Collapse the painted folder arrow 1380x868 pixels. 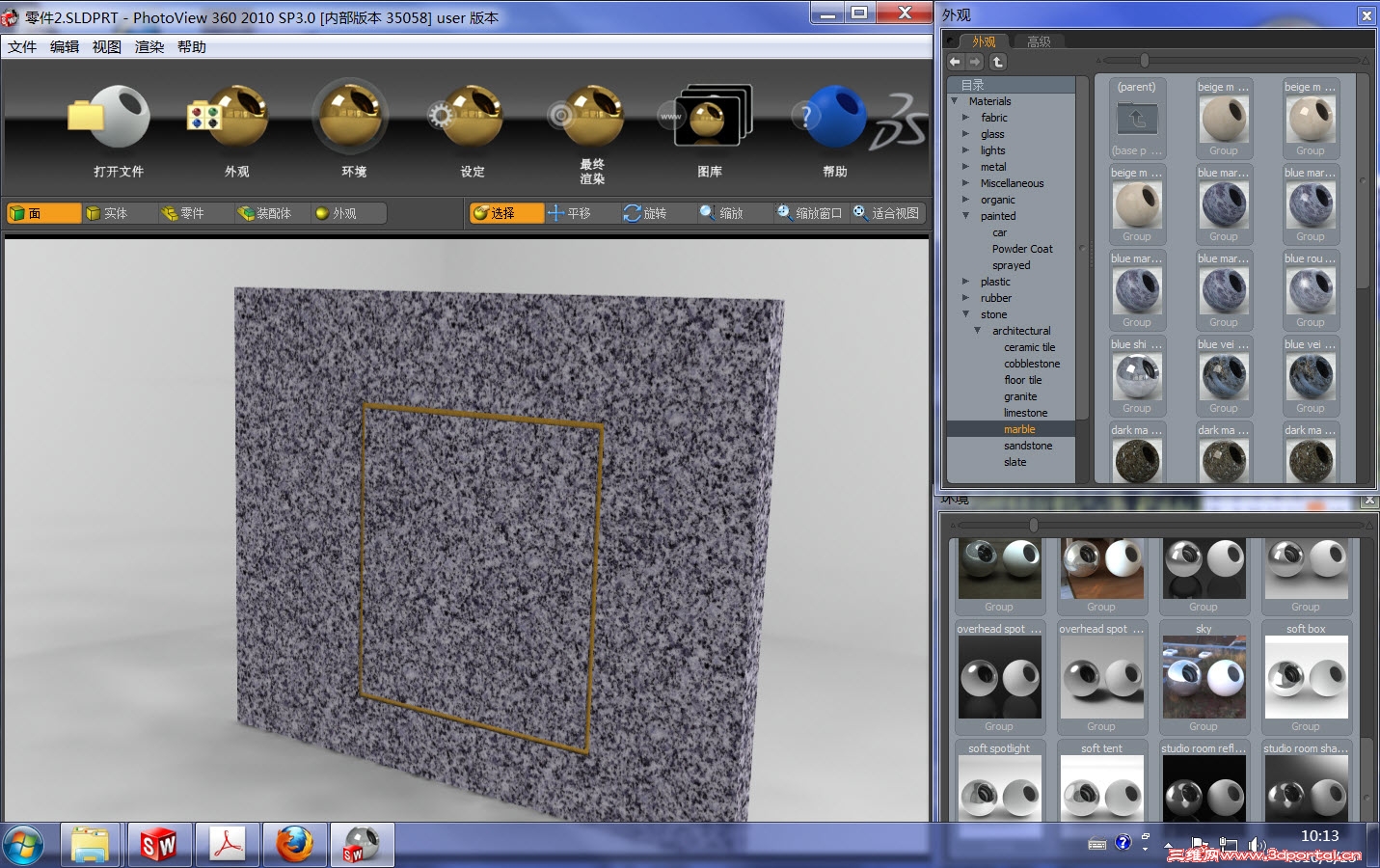pos(965,216)
